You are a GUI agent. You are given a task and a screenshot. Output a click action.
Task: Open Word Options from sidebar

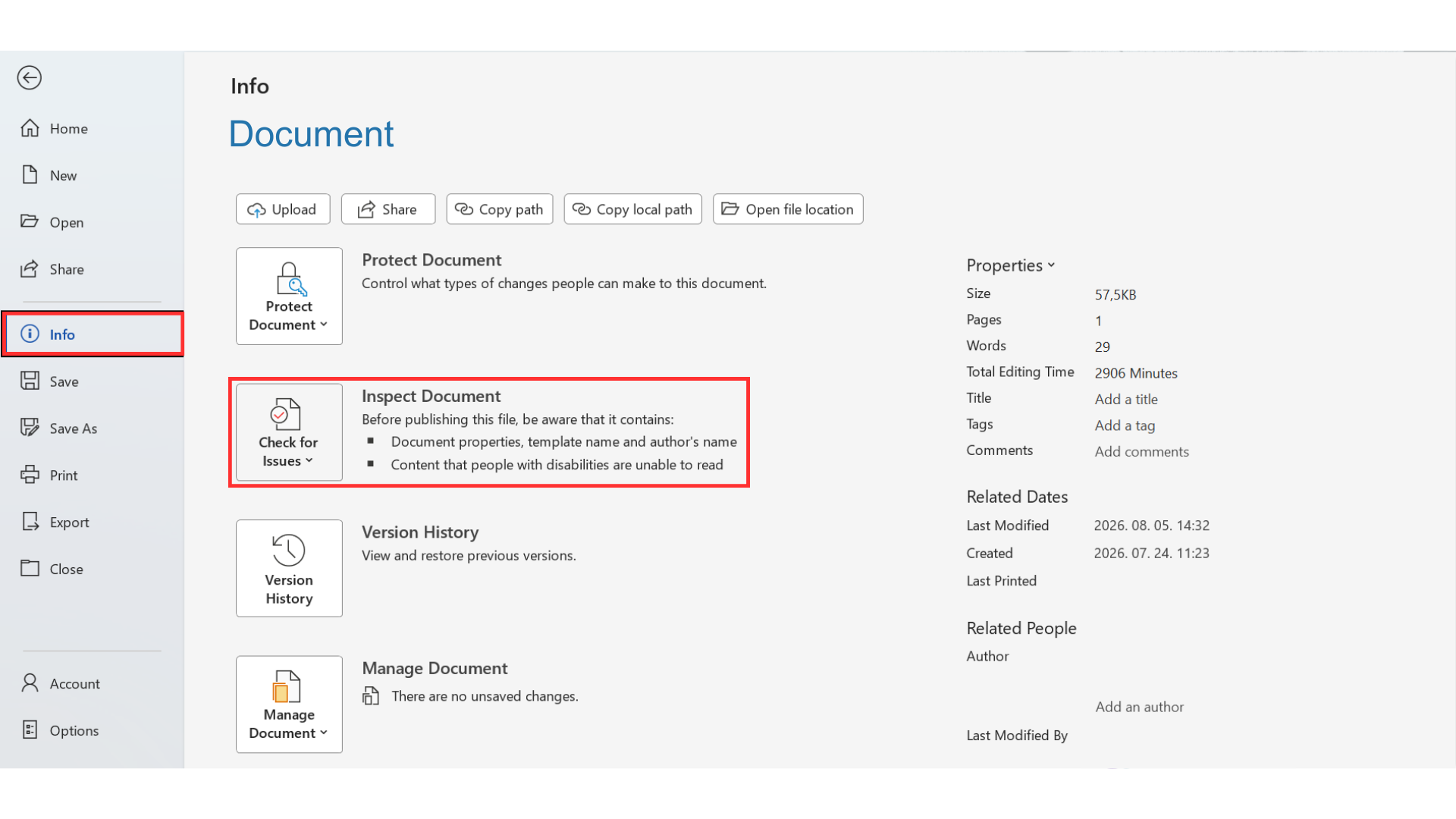tap(92, 730)
